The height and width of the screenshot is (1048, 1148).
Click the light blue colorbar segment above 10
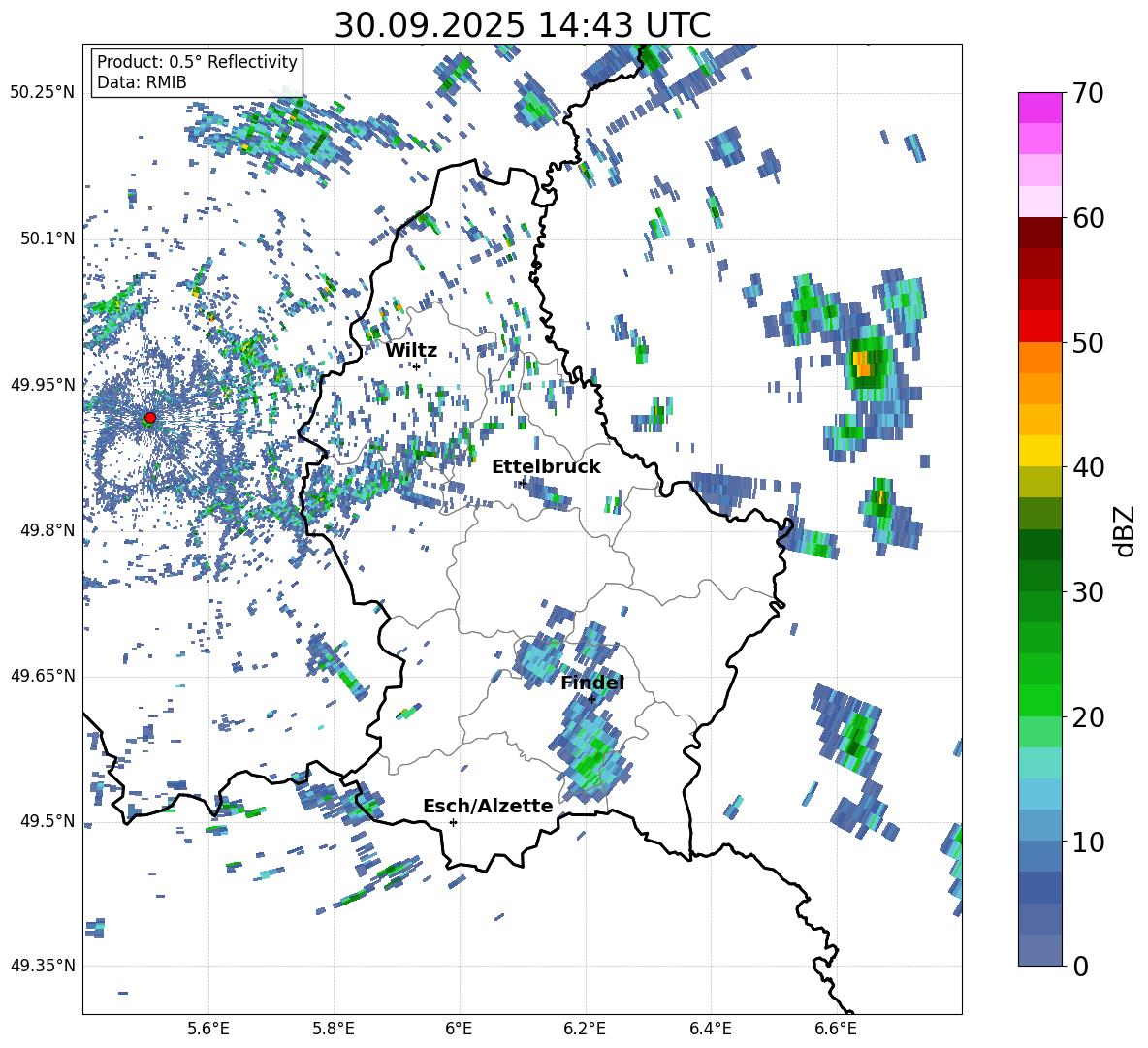click(x=1039, y=794)
